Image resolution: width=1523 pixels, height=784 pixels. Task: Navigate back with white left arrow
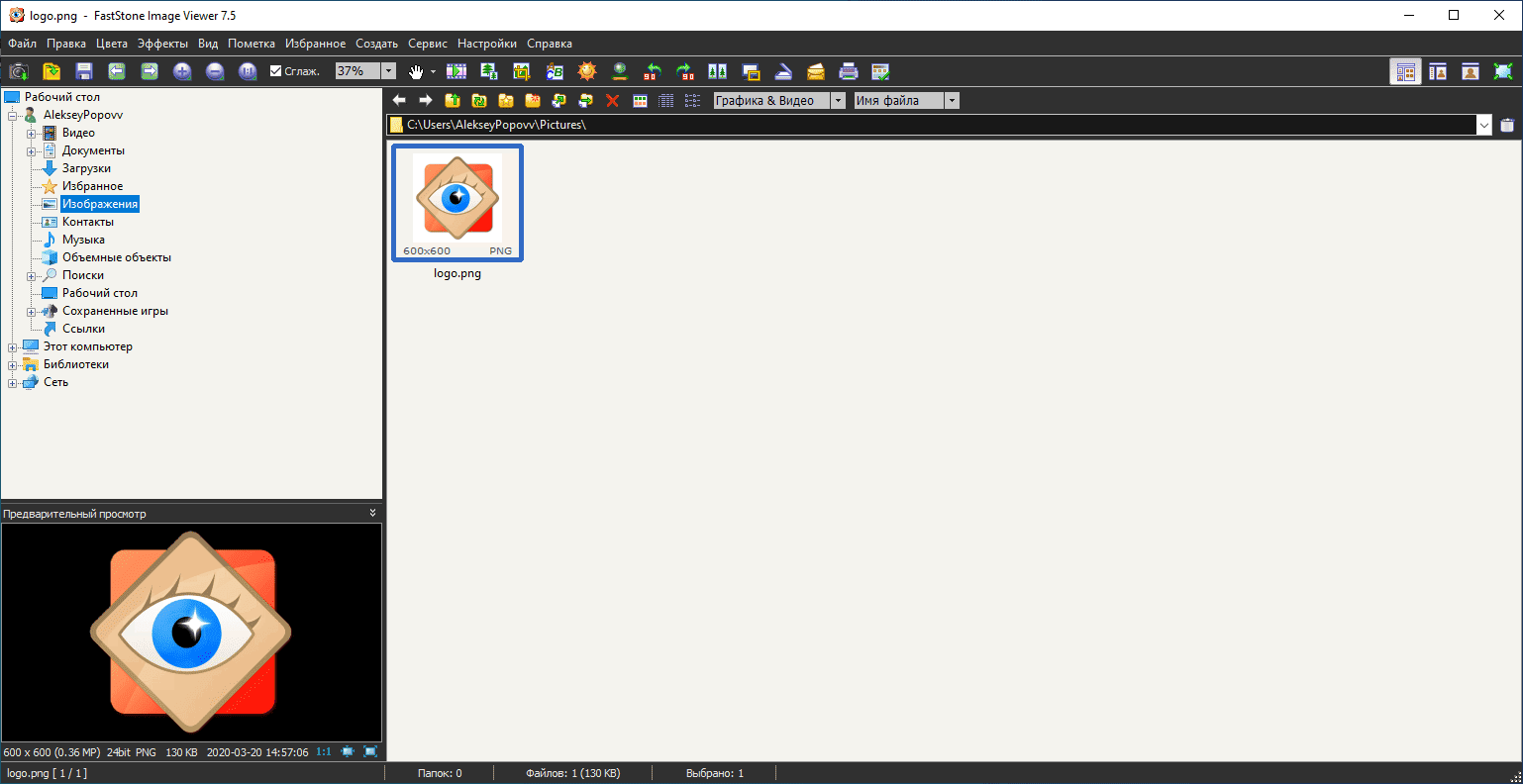click(399, 100)
